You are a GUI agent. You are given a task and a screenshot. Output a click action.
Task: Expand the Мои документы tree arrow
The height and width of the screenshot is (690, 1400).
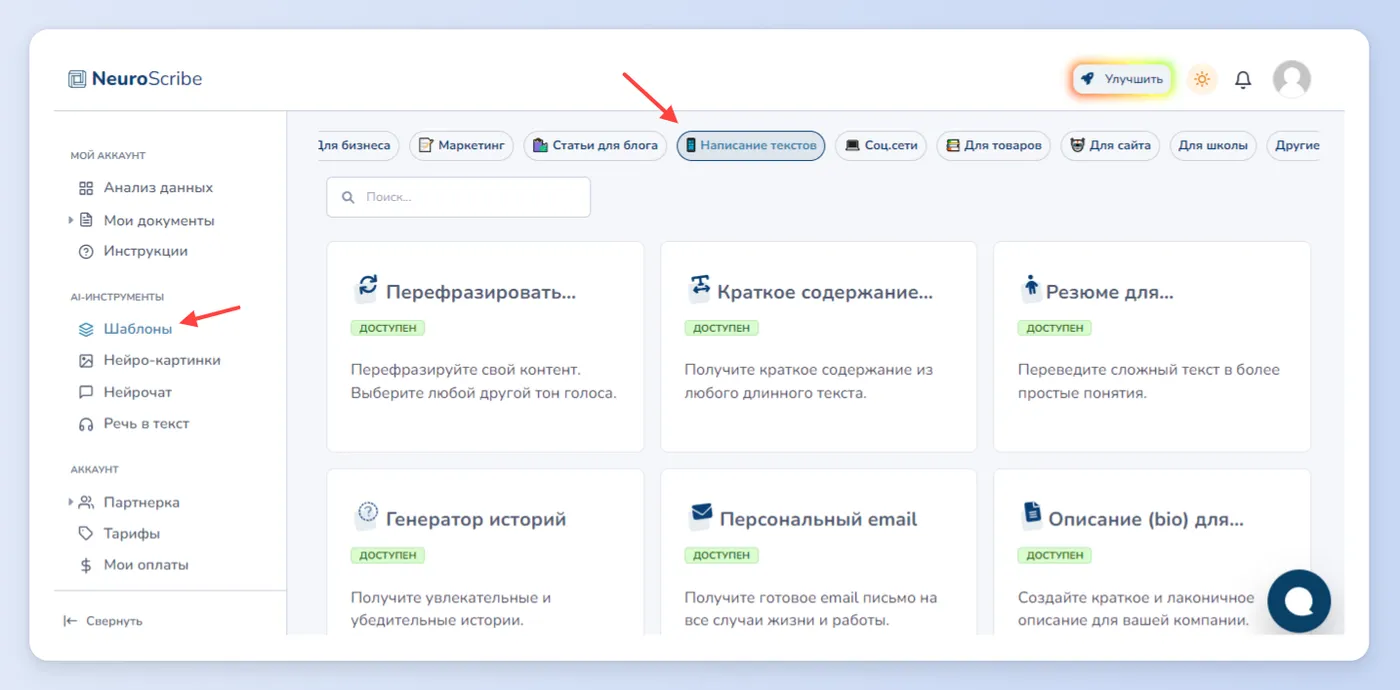(x=70, y=220)
